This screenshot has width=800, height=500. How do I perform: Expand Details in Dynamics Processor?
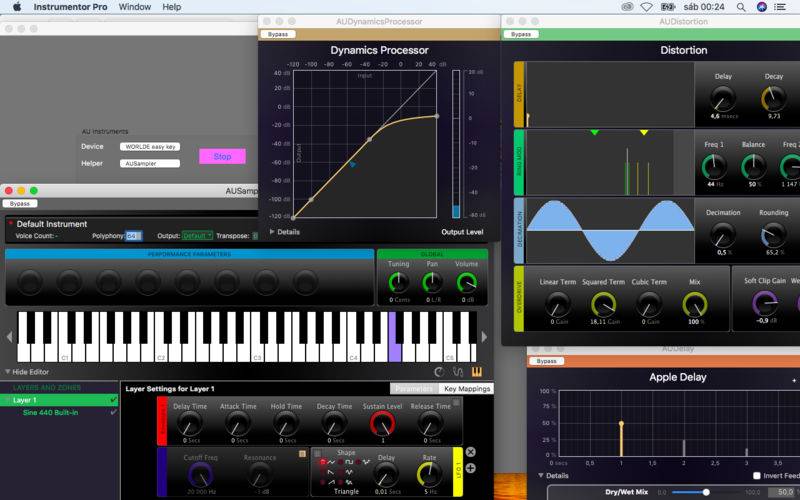click(x=272, y=232)
